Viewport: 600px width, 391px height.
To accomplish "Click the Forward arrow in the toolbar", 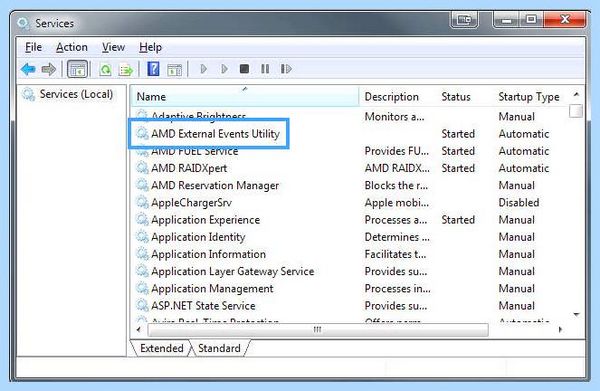I will 49,69.
